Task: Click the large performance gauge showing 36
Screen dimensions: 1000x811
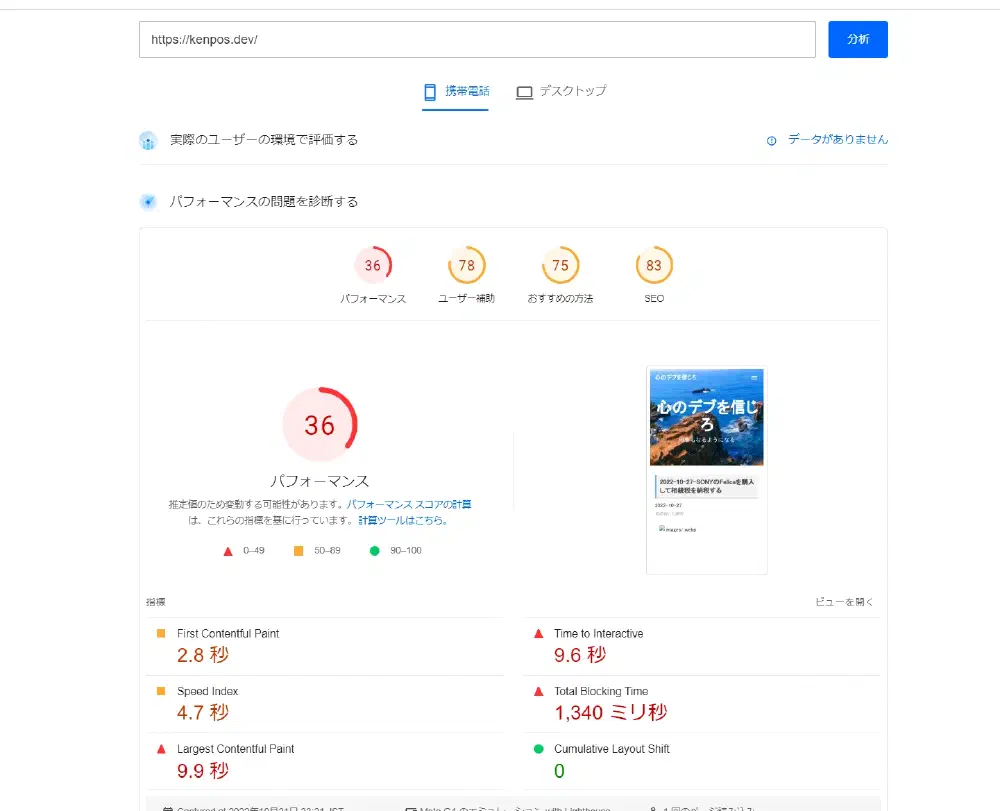Action: [x=320, y=425]
